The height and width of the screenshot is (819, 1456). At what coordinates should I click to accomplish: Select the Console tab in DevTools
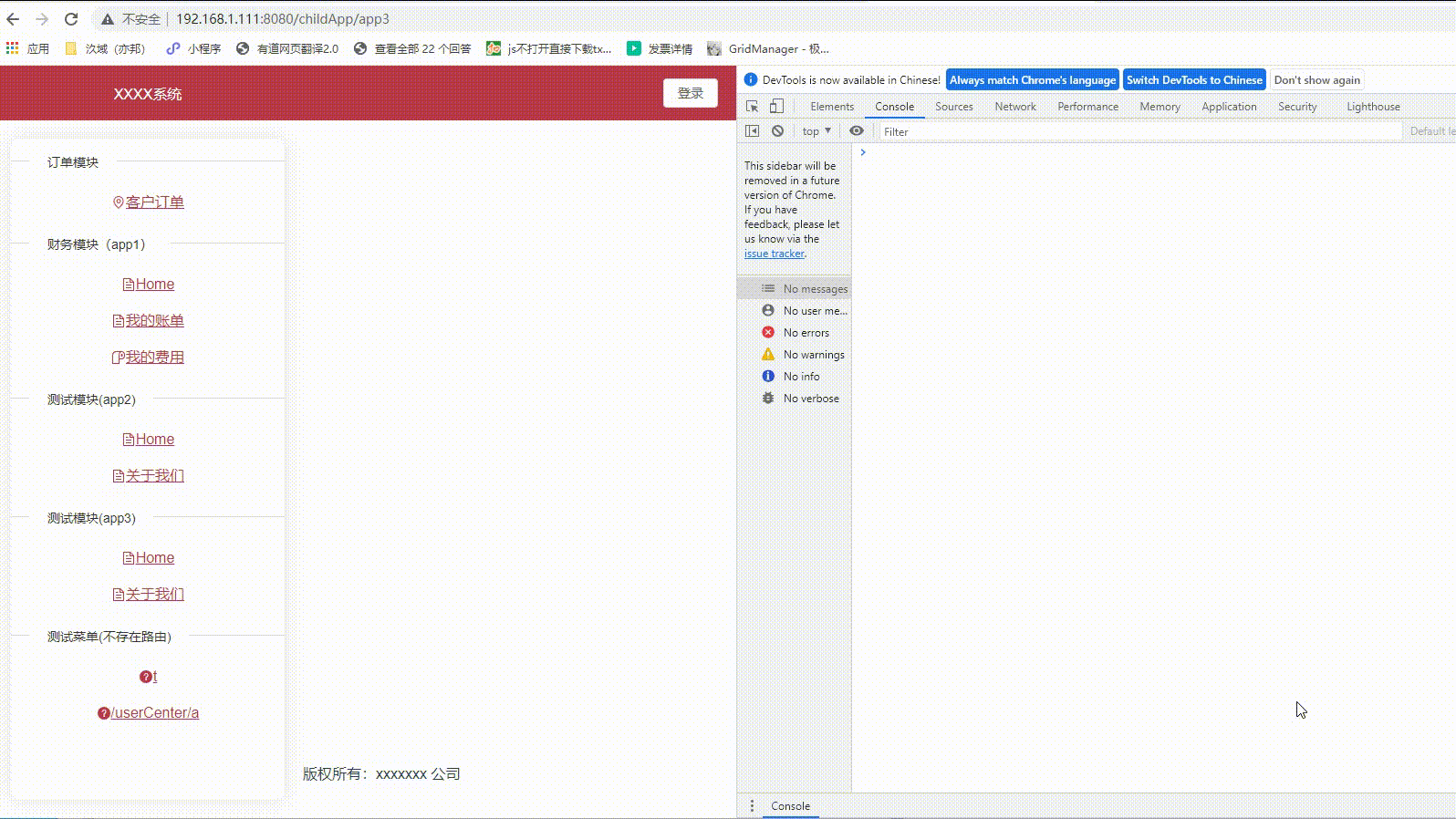pos(894,107)
